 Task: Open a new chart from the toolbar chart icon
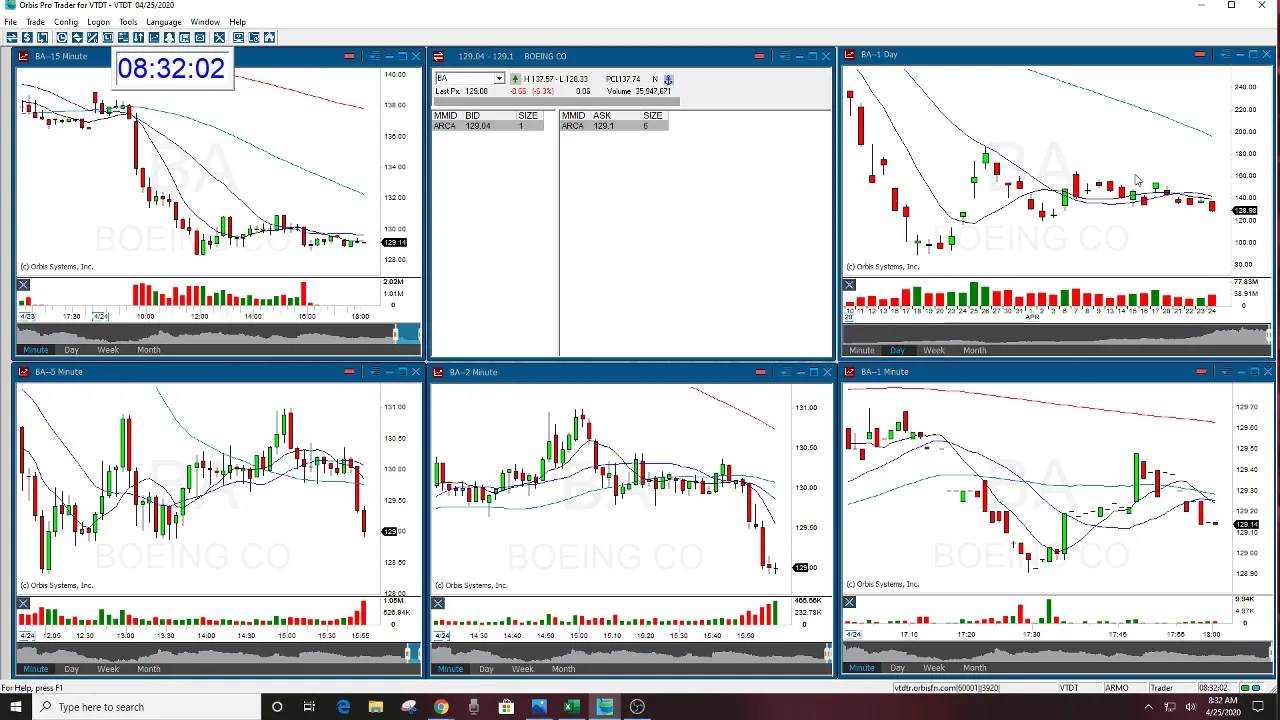pyautogui.click(x=154, y=37)
